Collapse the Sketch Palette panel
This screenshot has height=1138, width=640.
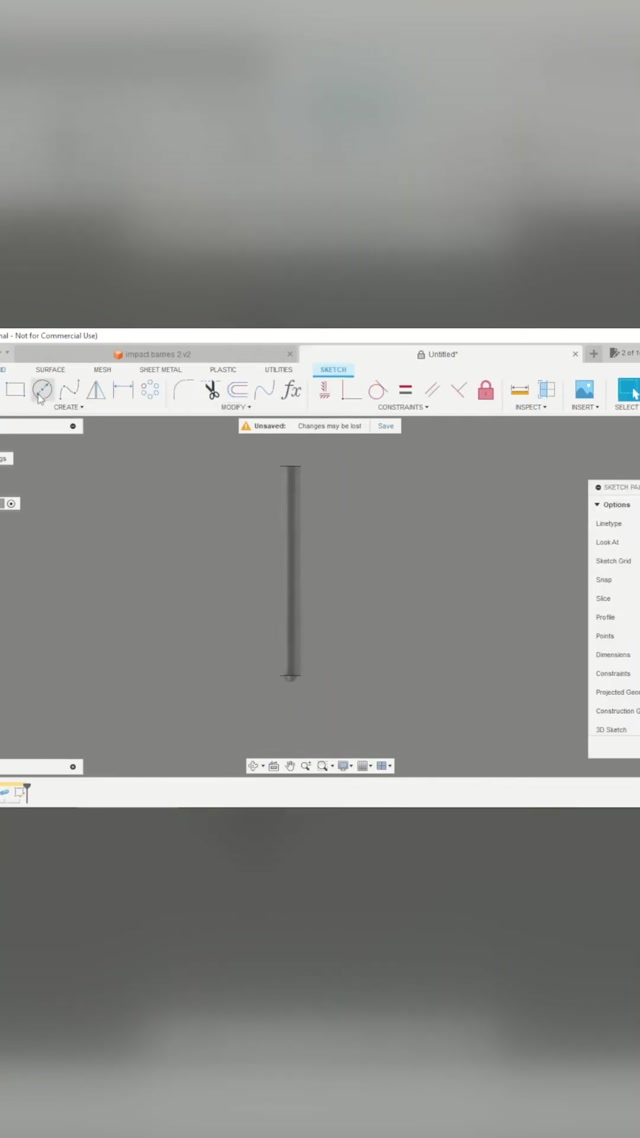[x=598, y=487]
